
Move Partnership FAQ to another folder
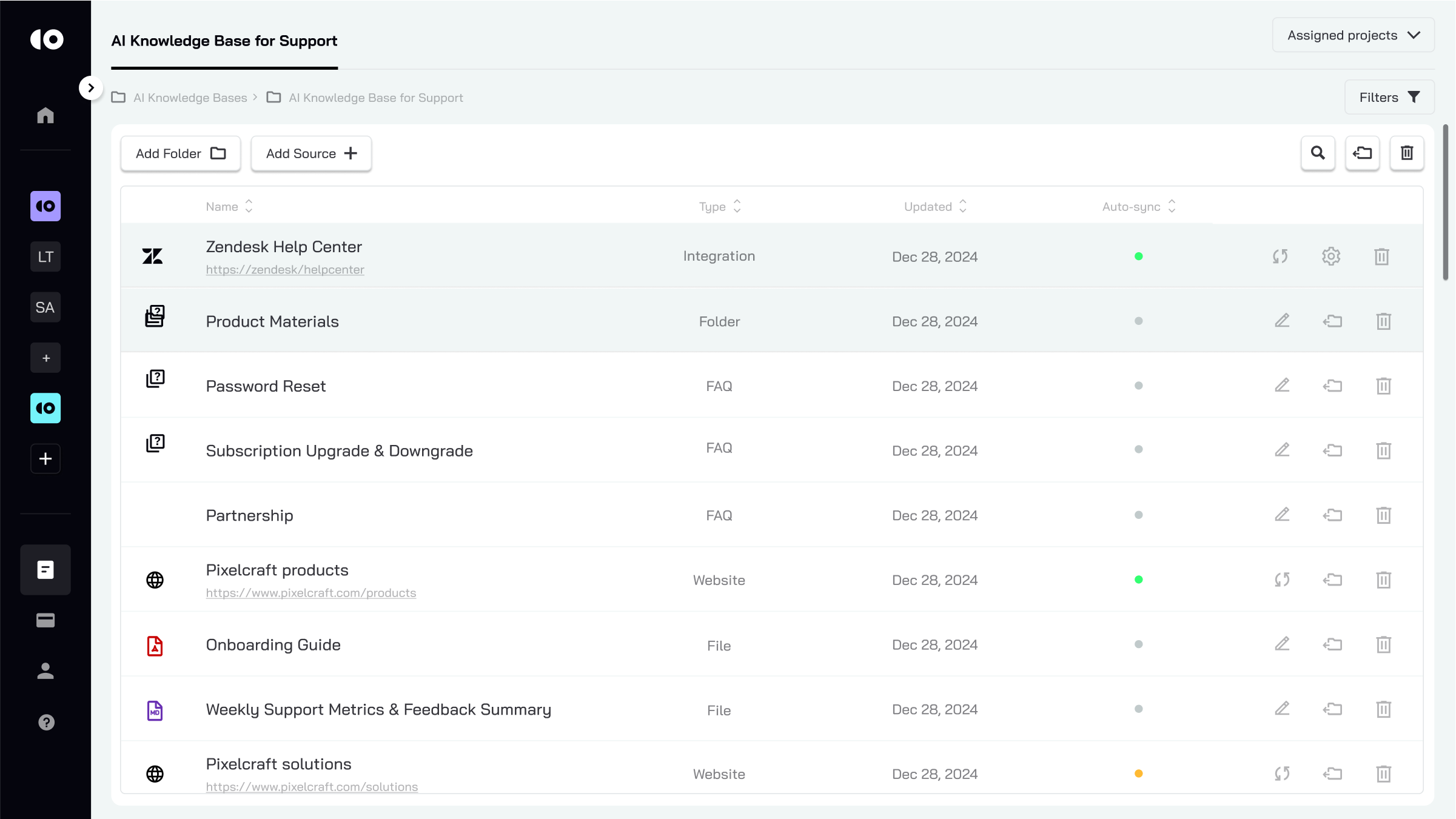click(1332, 515)
